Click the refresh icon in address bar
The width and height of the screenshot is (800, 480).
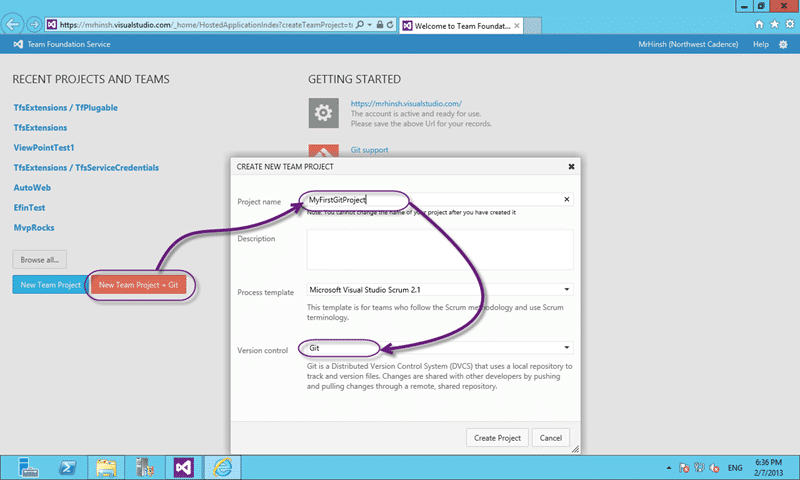[390, 24]
